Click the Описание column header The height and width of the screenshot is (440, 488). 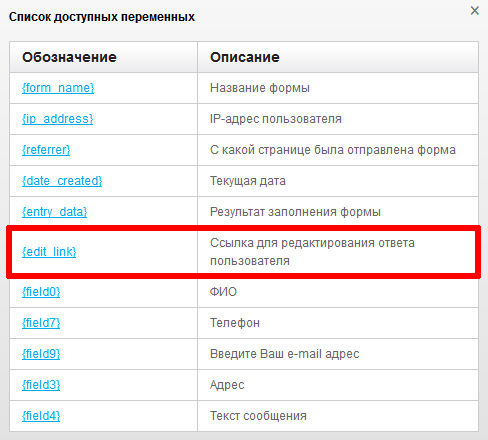point(338,57)
